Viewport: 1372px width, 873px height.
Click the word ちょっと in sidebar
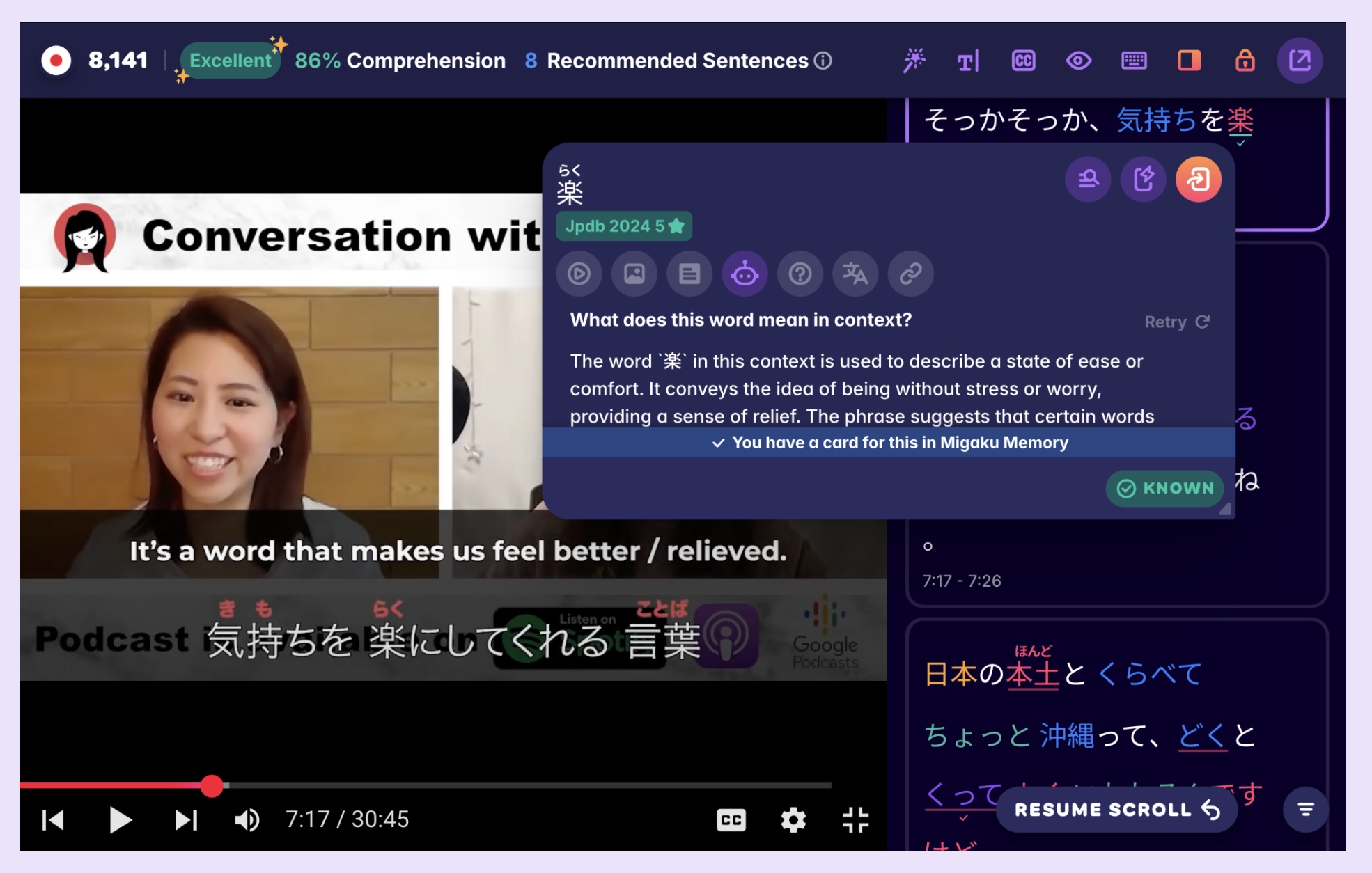[978, 735]
